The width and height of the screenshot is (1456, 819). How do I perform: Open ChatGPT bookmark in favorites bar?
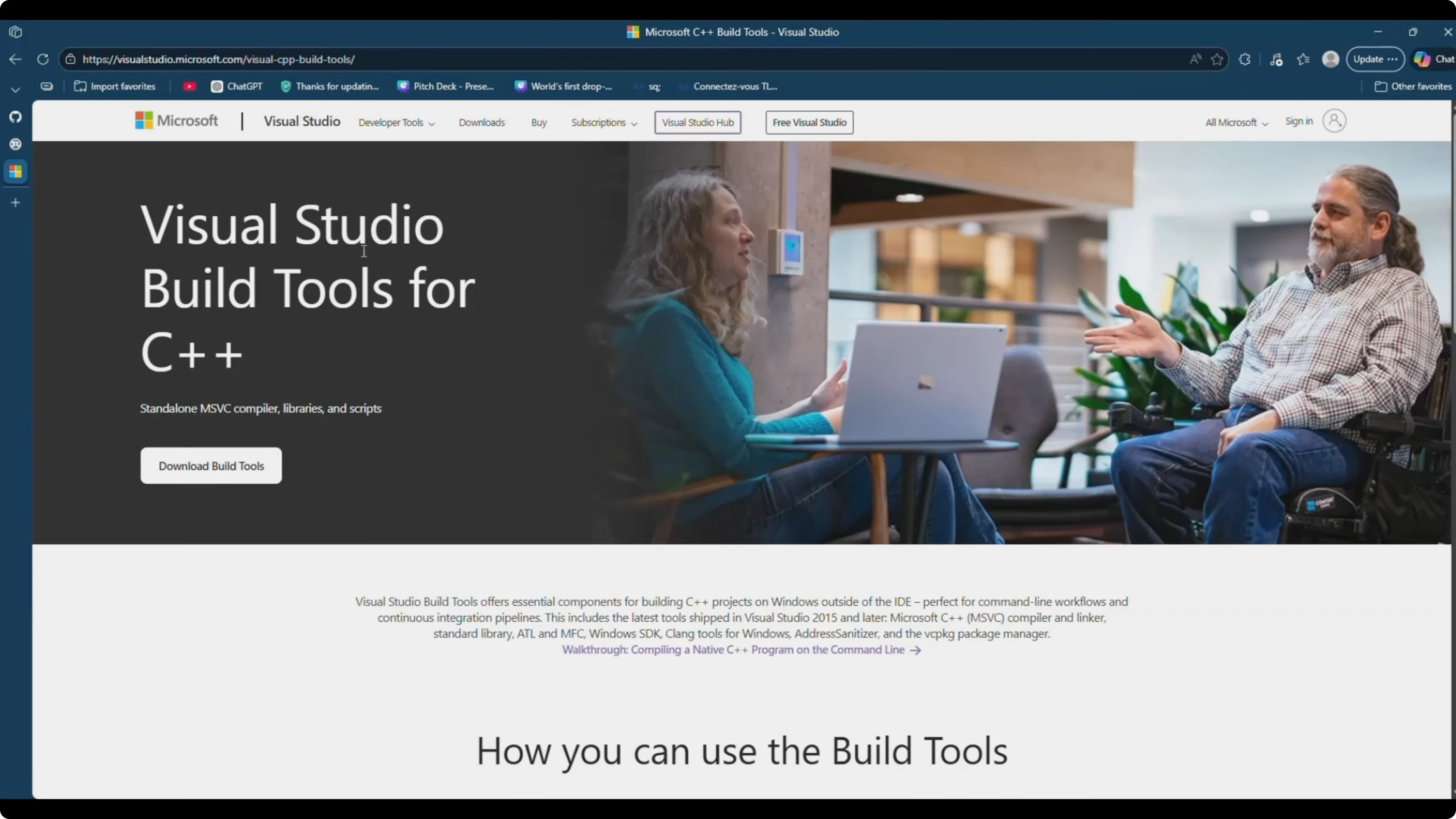click(x=237, y=87)
